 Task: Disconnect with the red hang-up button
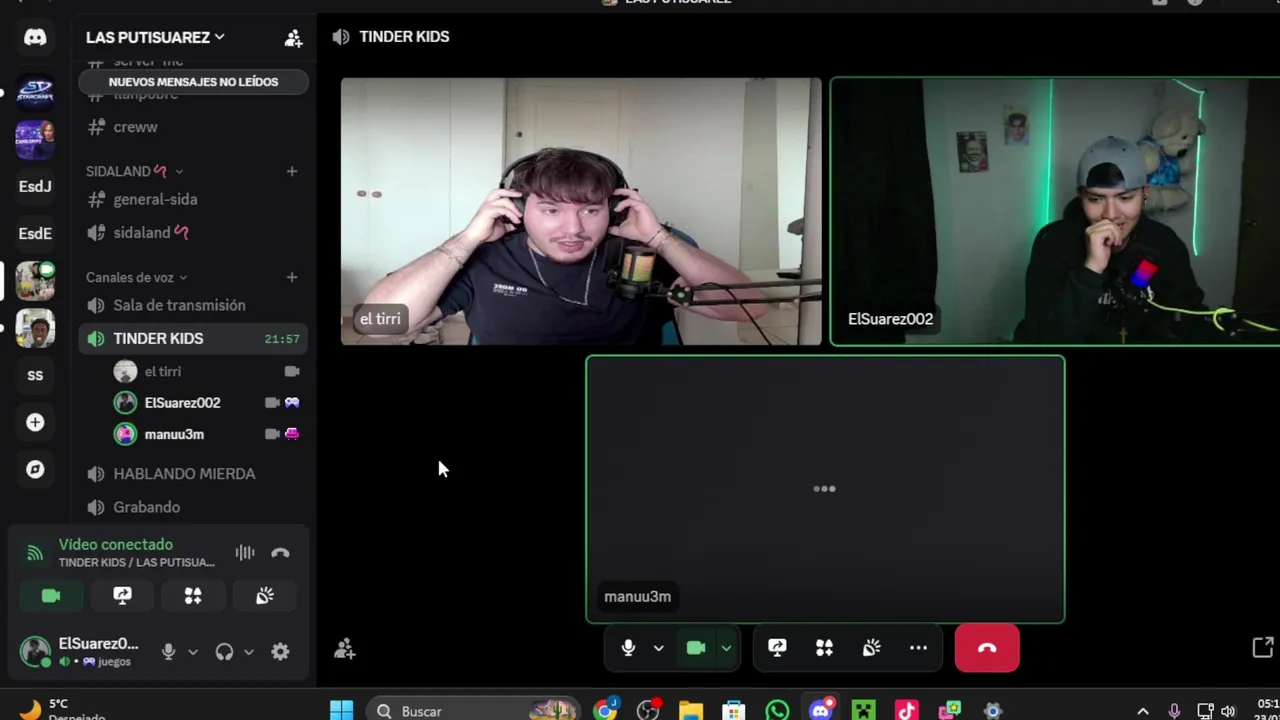pyautogui.click(x=987, y=648)
